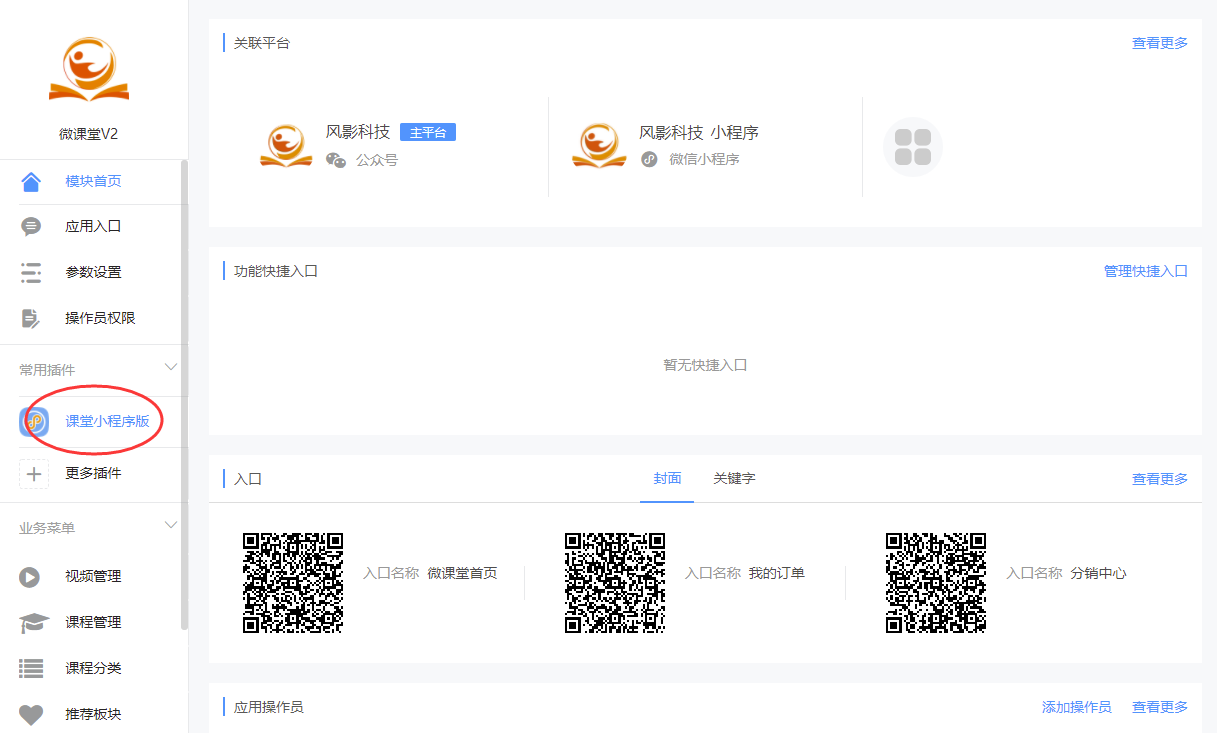Click the 微课堂V2 module title

[89, 134]
